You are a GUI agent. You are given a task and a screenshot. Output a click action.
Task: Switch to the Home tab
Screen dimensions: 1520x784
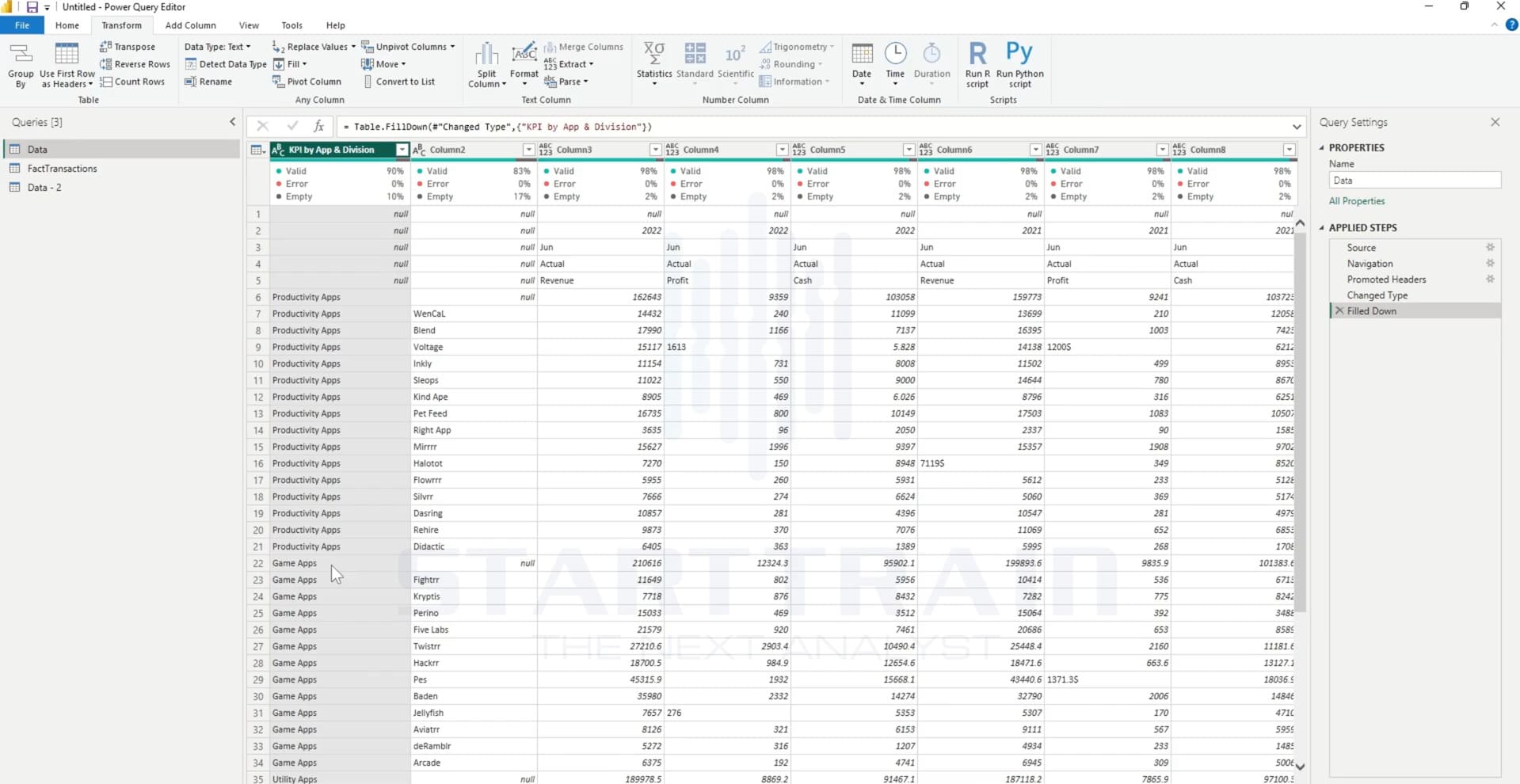[67, 25]
